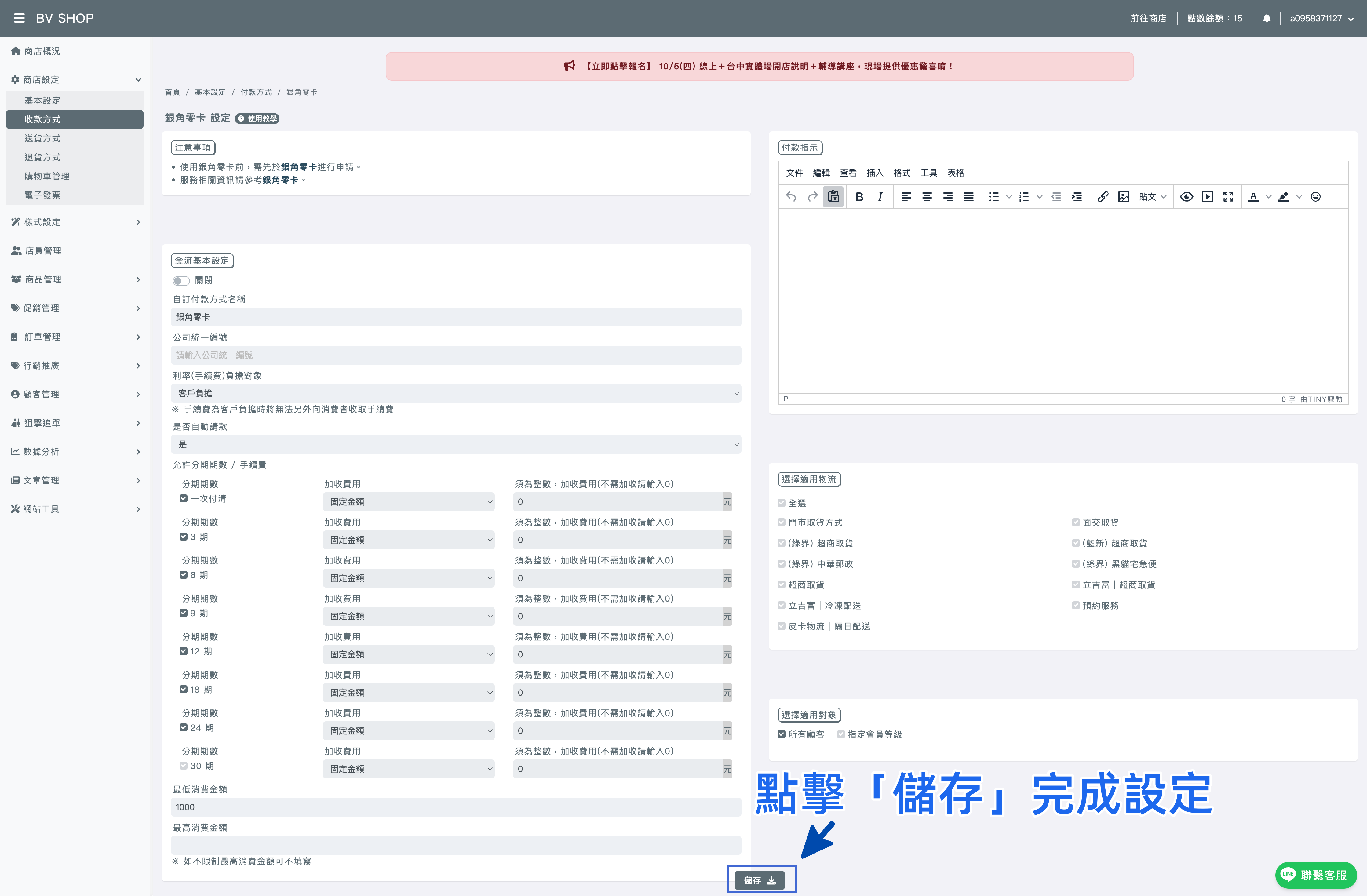Open the highlight color picker arrow
This screenshot has height=896, width=1367.
(1299, 197)
